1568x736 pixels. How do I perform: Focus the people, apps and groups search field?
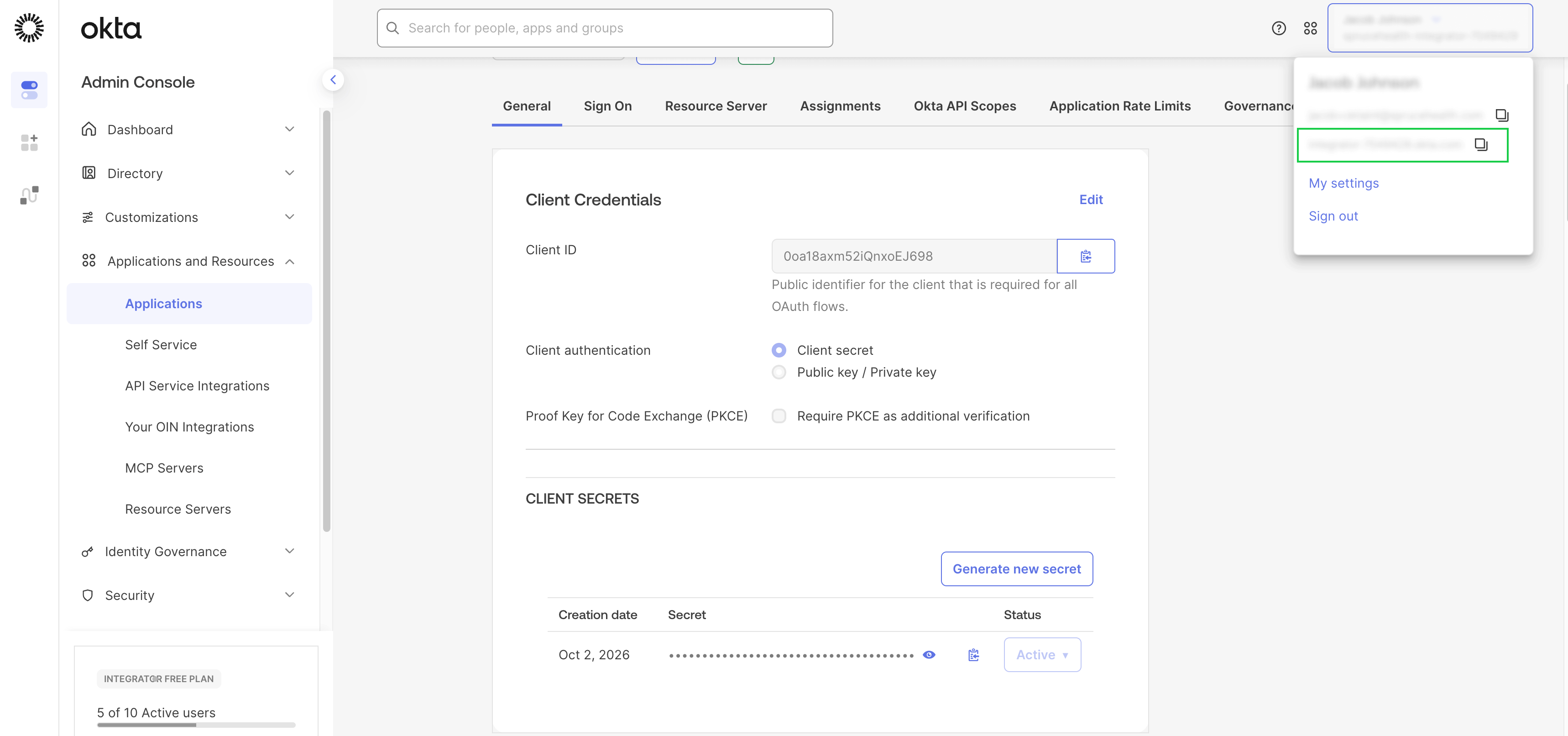point(605,28)
